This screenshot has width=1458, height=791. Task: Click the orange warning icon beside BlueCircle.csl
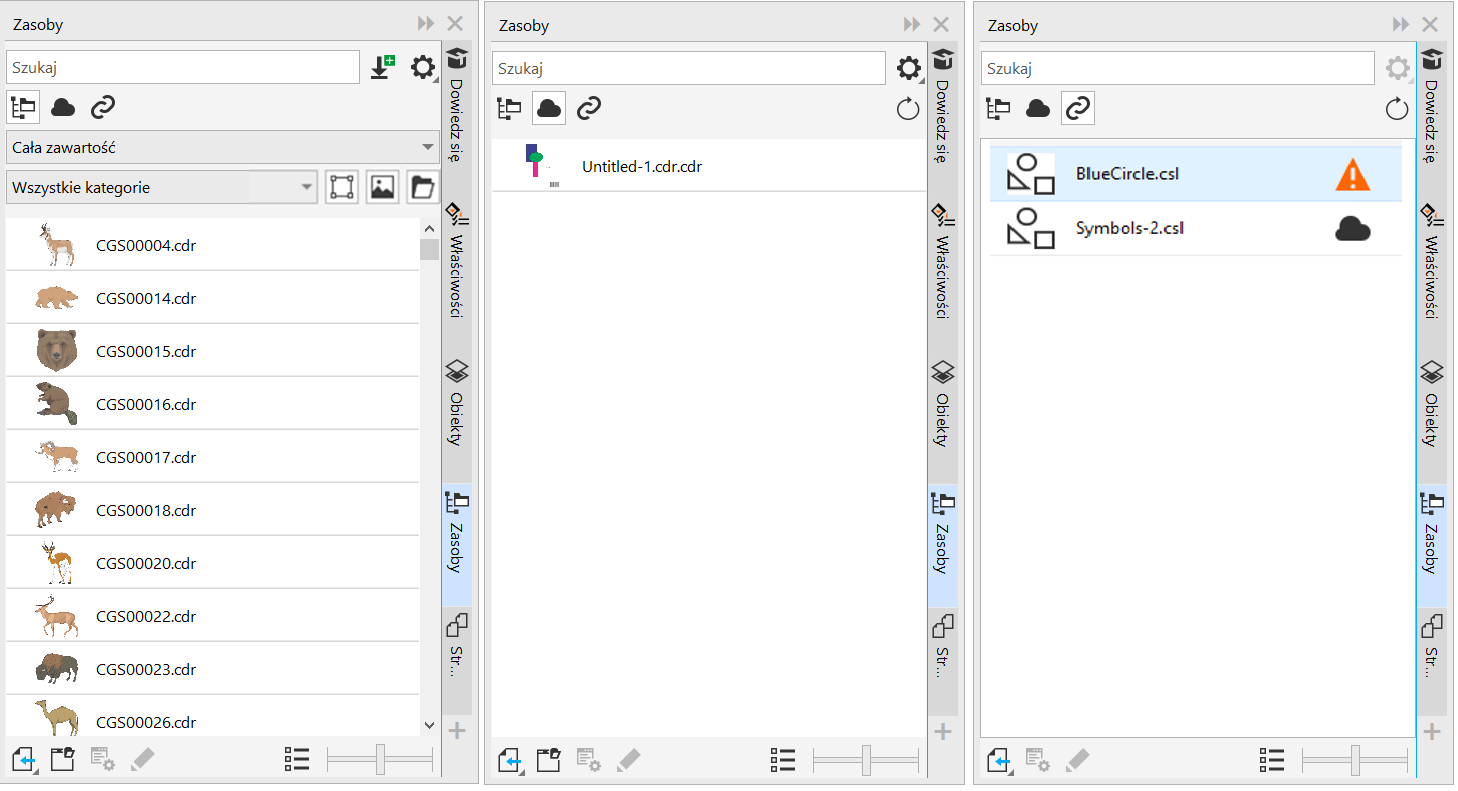click(1352, 175)
